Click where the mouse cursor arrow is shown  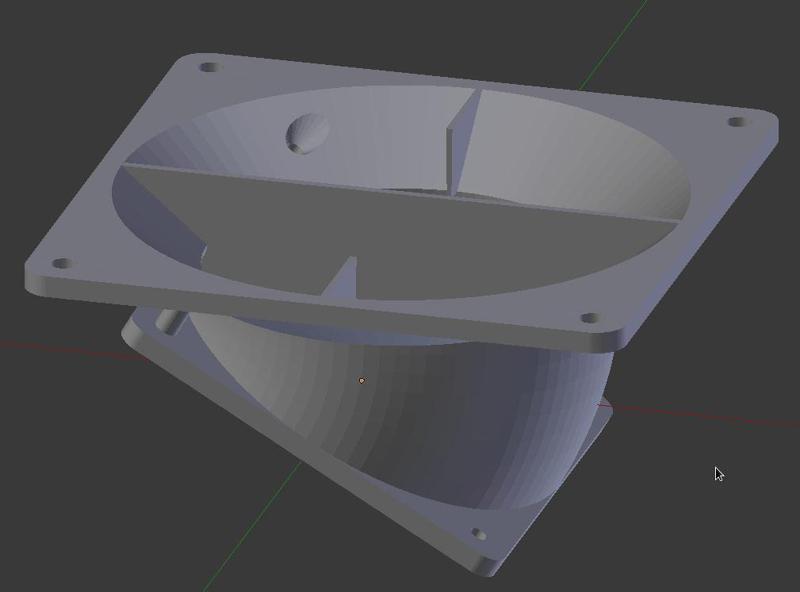[x=718, y=471]
